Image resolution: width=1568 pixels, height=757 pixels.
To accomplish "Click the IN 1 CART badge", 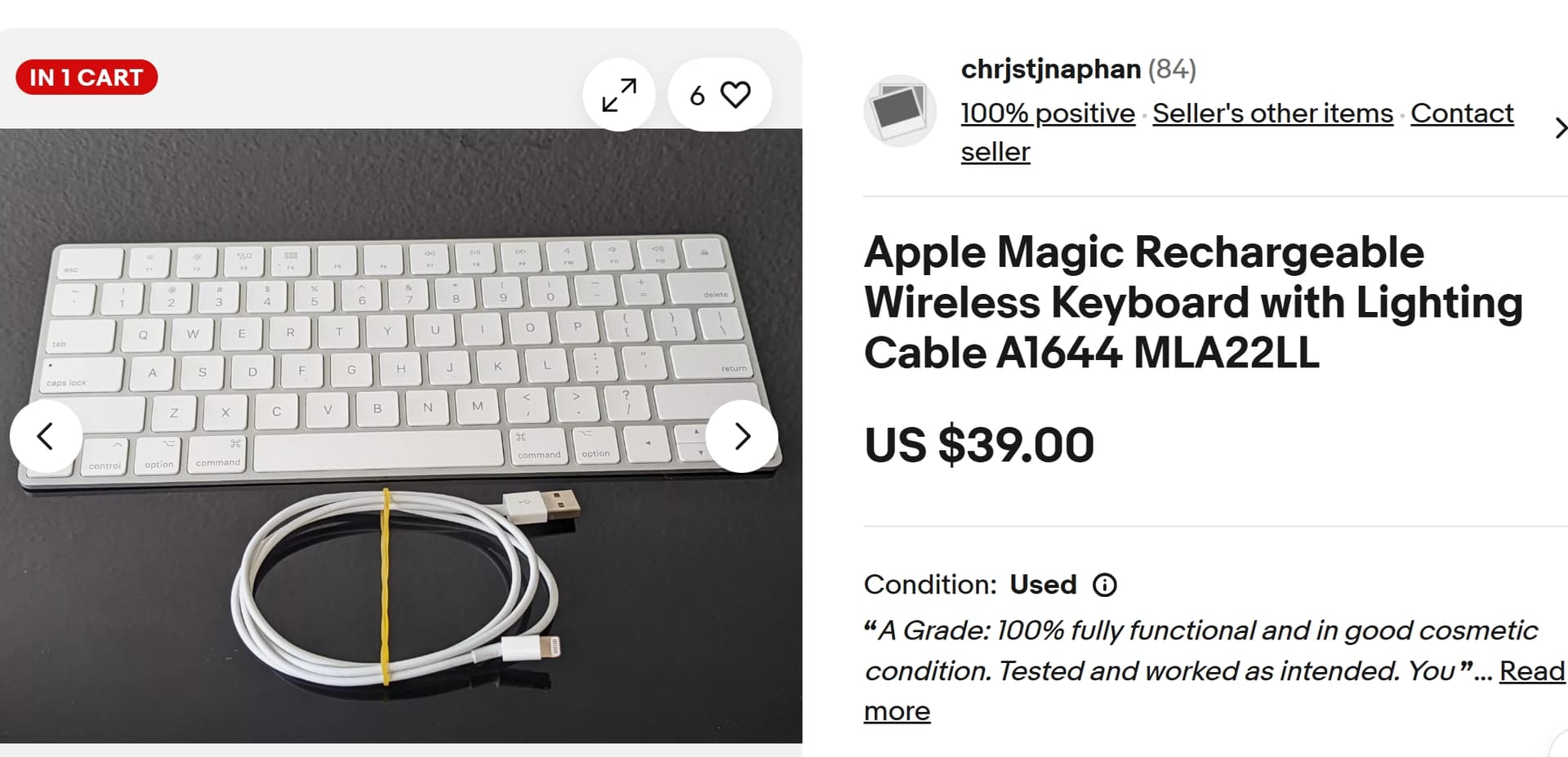I will point(87,78).
